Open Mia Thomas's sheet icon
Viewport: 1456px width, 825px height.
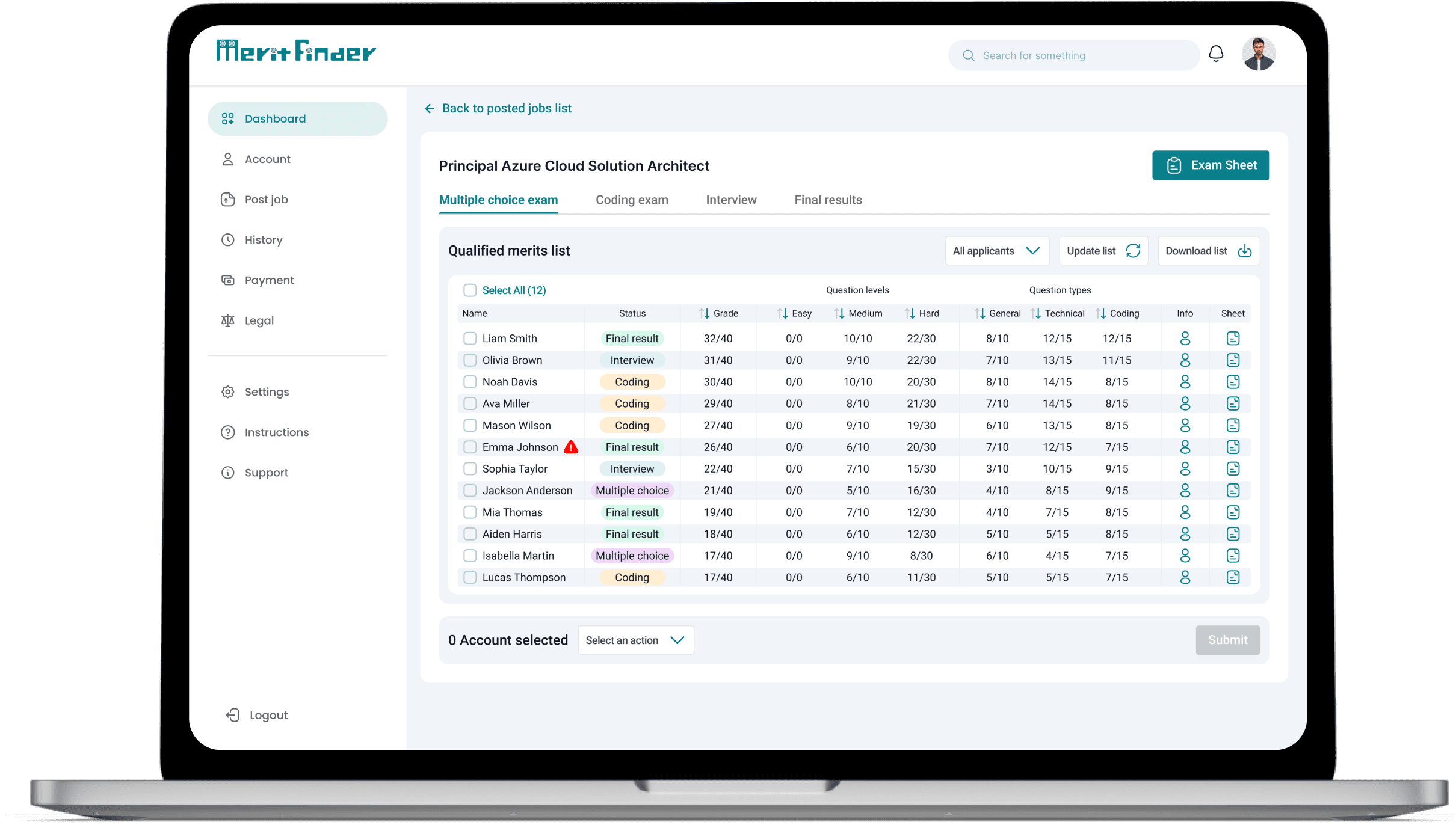pyautogui.click(x=1233, y=512)
